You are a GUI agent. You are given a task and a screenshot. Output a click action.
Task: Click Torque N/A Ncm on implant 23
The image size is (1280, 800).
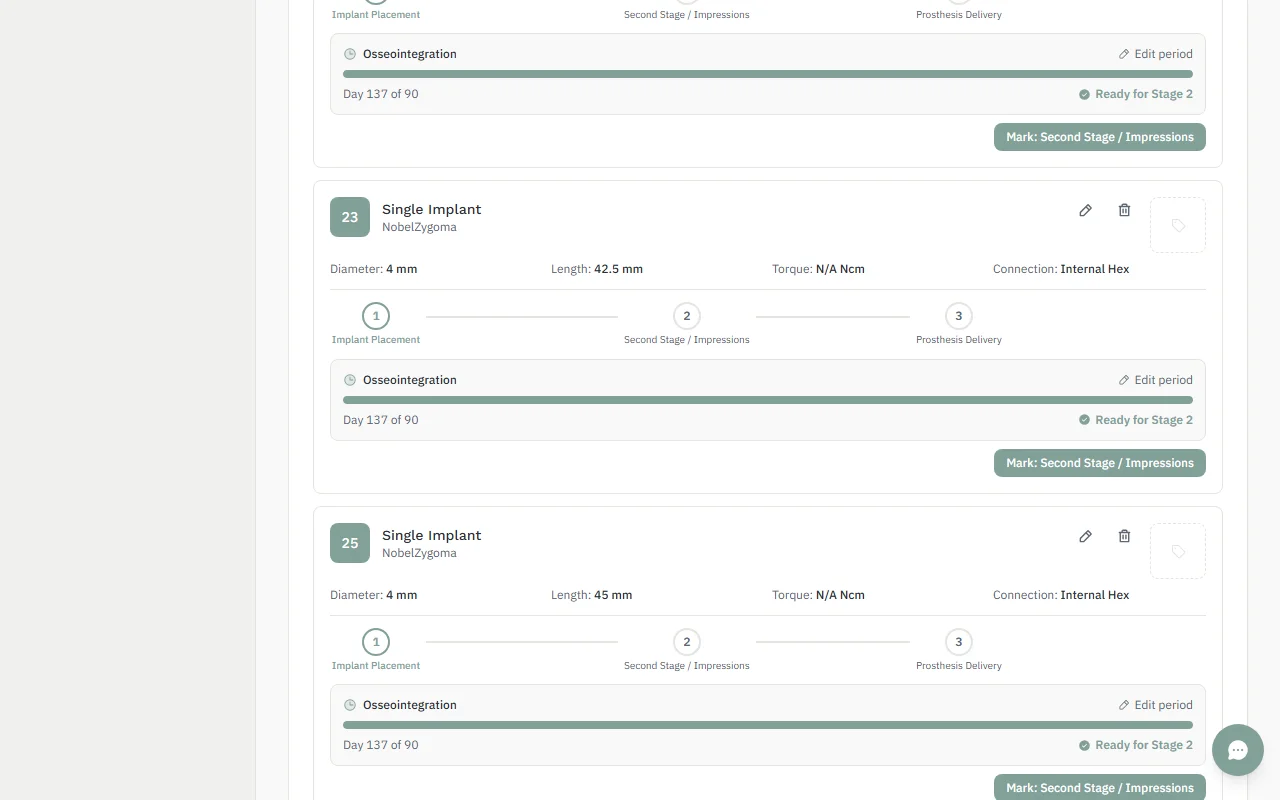[x=818, y=269]
